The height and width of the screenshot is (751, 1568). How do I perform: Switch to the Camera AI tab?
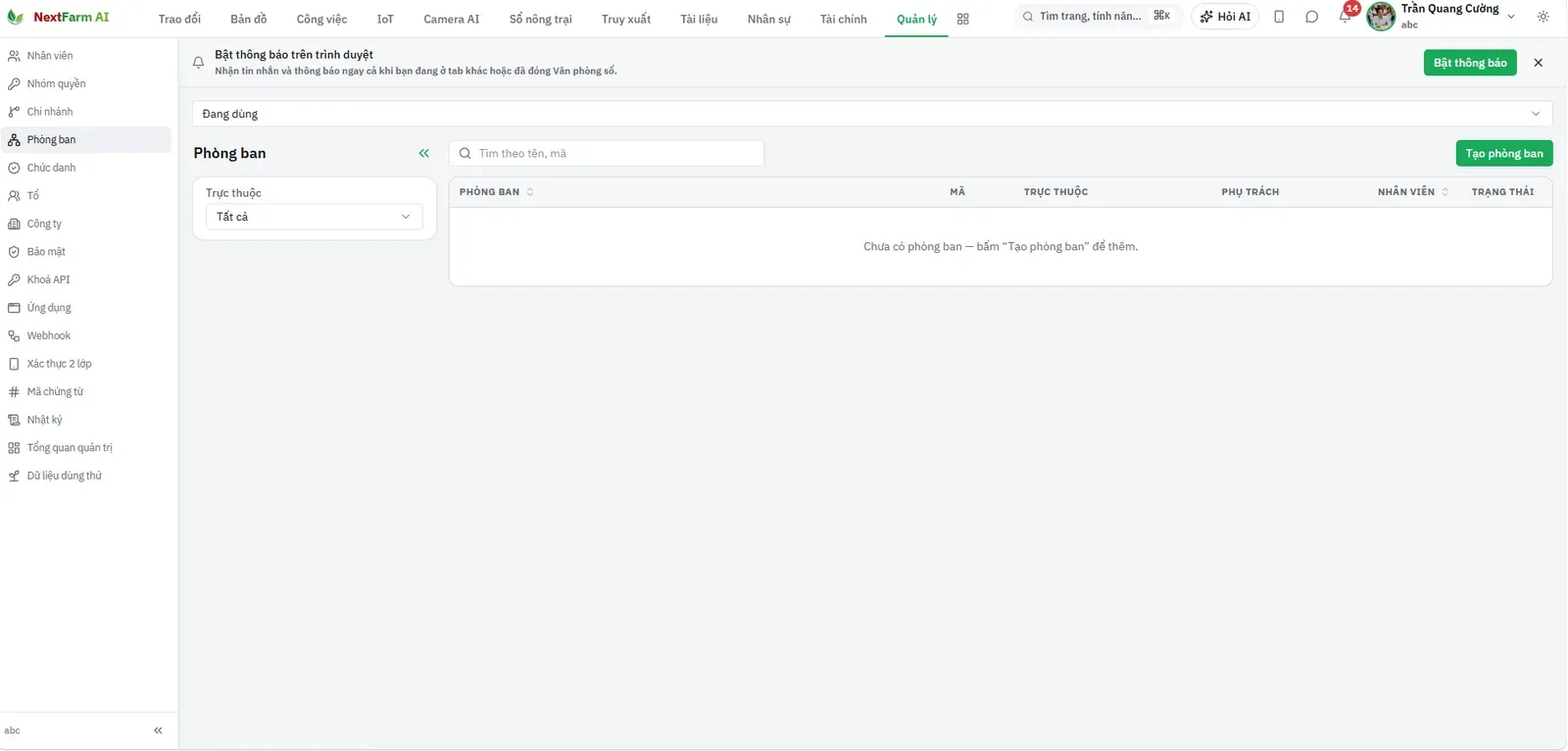[452, 19]
